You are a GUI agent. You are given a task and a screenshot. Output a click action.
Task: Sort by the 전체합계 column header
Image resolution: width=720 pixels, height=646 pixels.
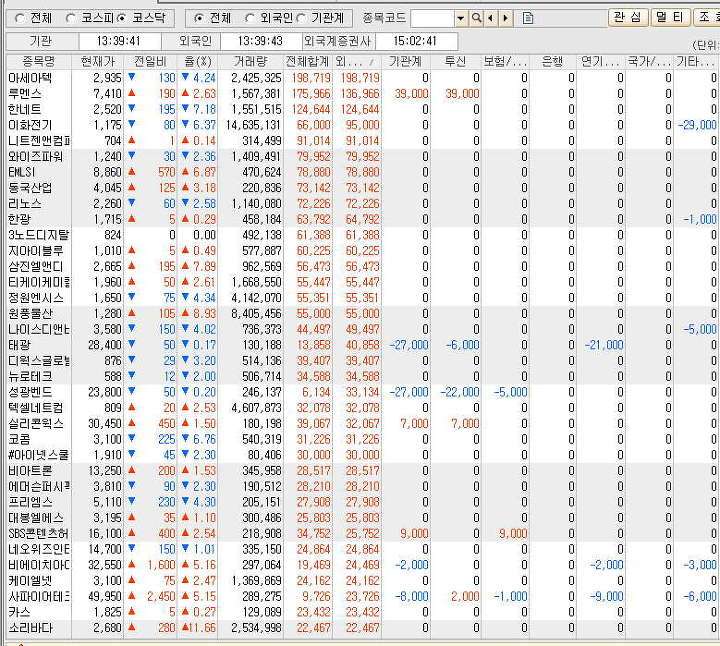click(307, 62)
